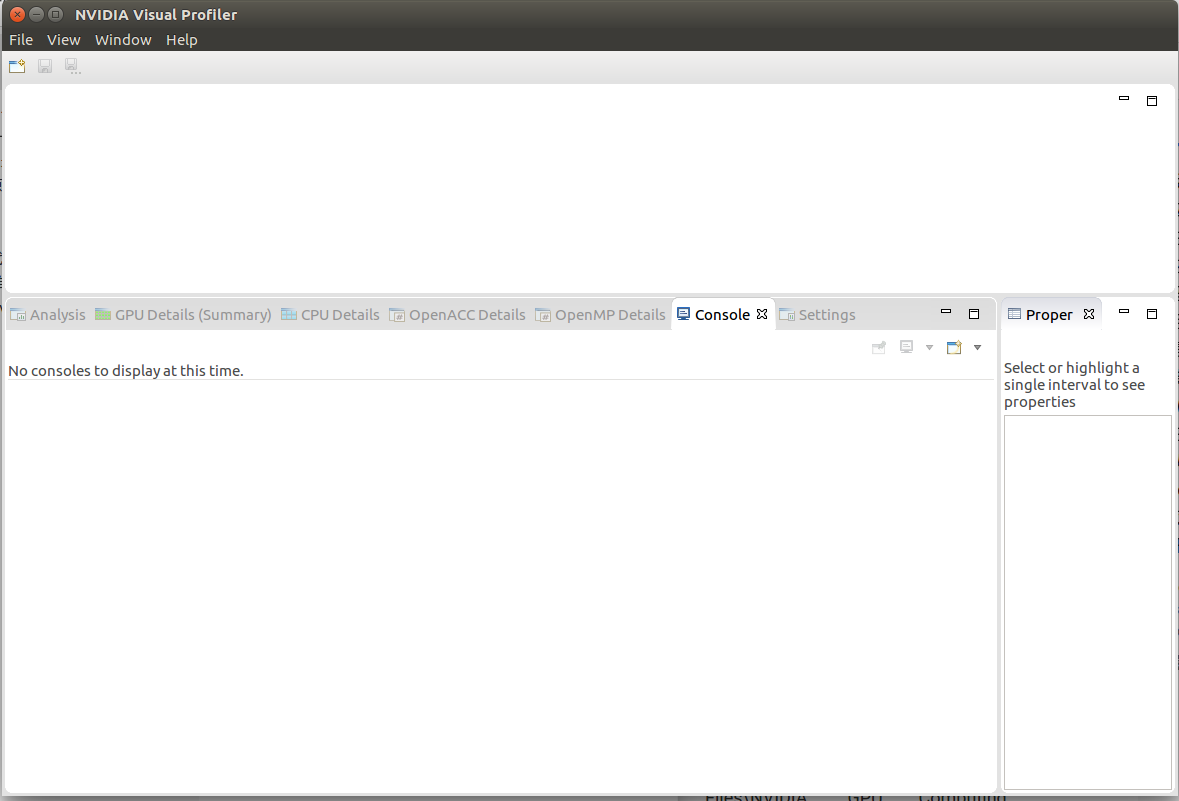
Task: Open the File menu
Action: [20, 39]
